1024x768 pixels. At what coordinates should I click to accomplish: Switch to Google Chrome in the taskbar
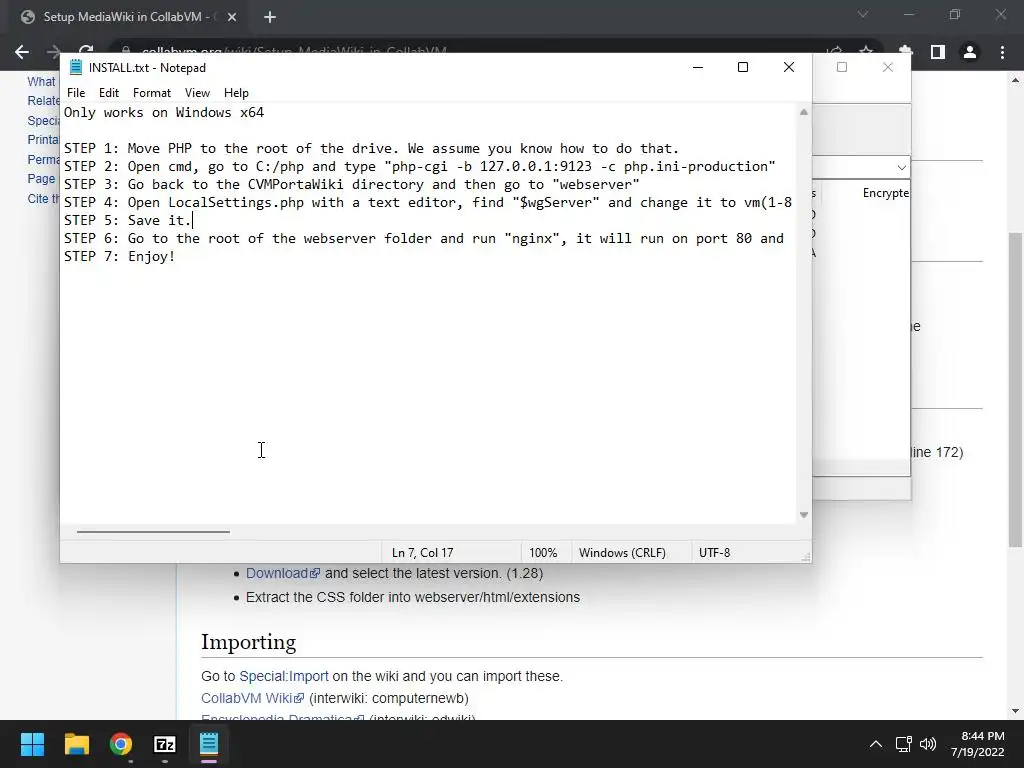(x=121, y=744)
